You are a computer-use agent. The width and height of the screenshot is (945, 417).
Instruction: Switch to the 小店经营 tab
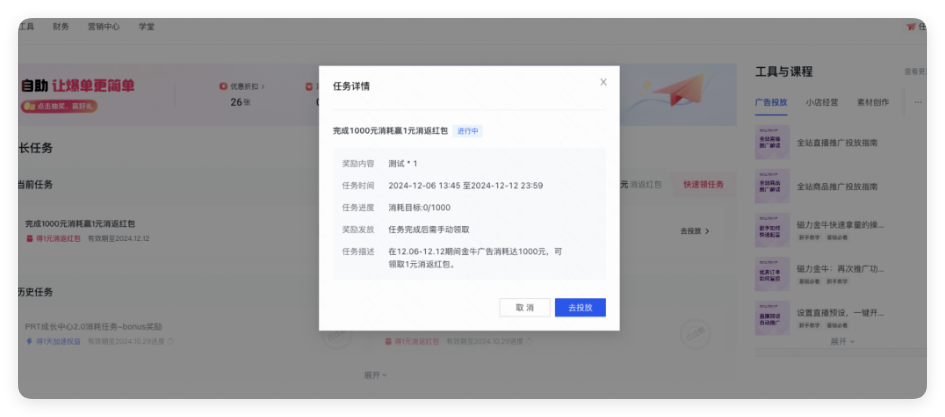[822, 102]
